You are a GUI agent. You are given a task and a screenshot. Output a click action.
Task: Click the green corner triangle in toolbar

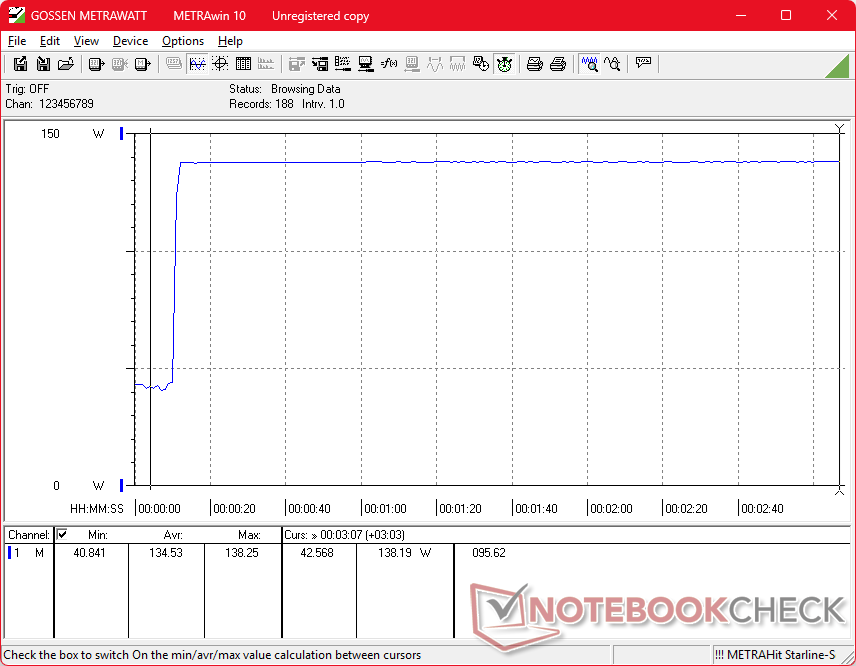pos(838,65)
